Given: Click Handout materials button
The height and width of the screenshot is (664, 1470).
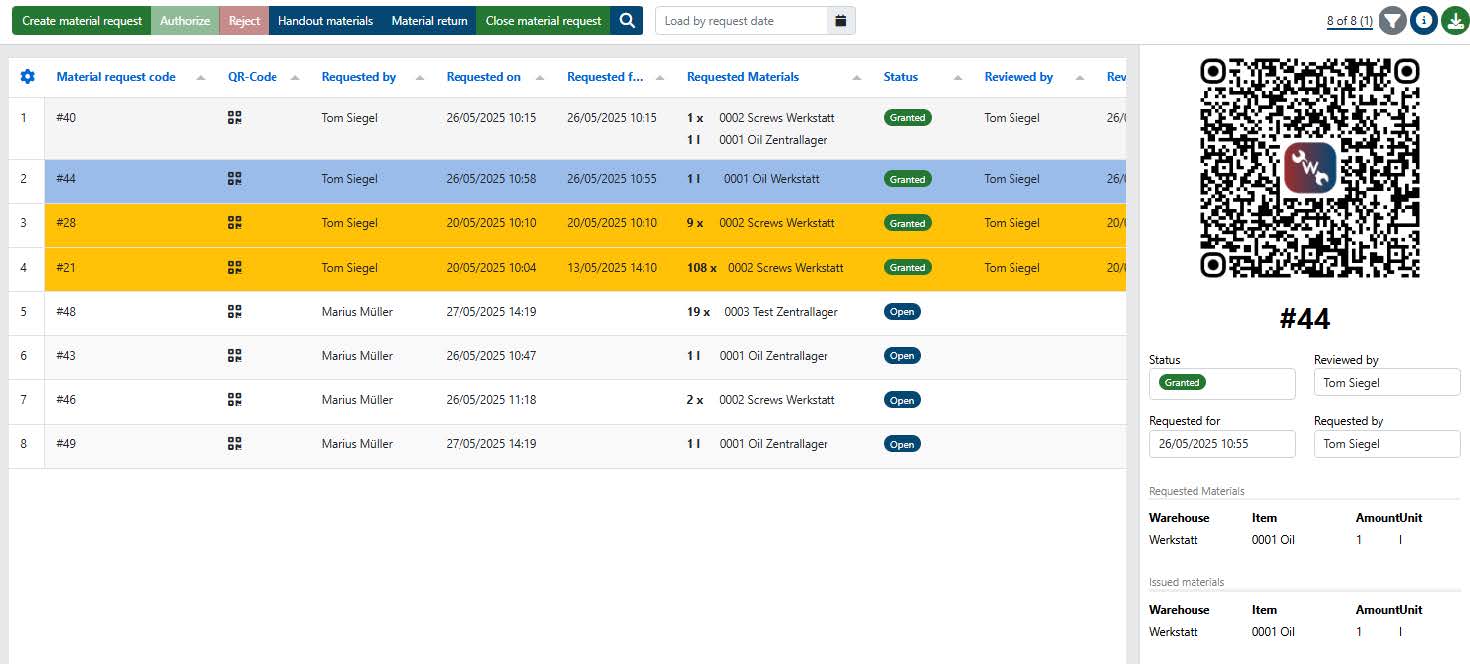Looking at the screenshot, I should tap(325, 21).
